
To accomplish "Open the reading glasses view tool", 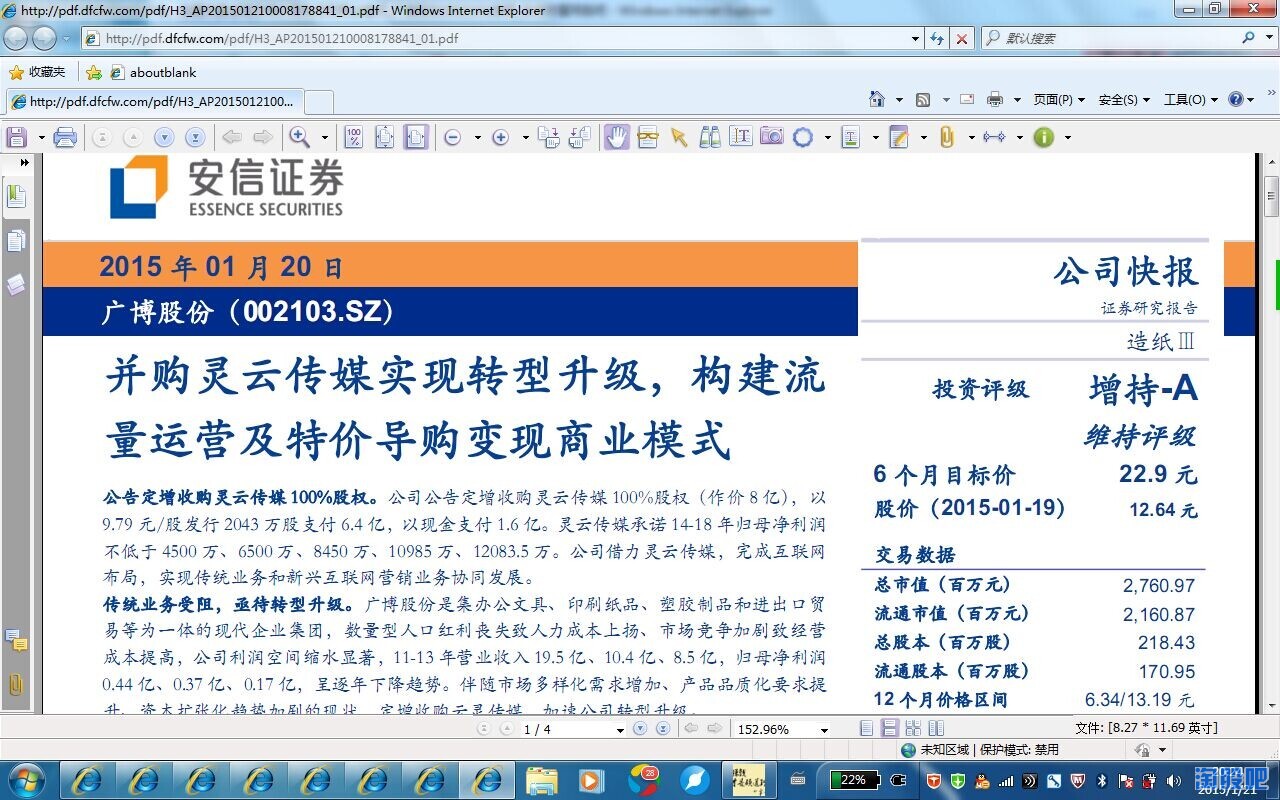I will [x=648, y=137].
